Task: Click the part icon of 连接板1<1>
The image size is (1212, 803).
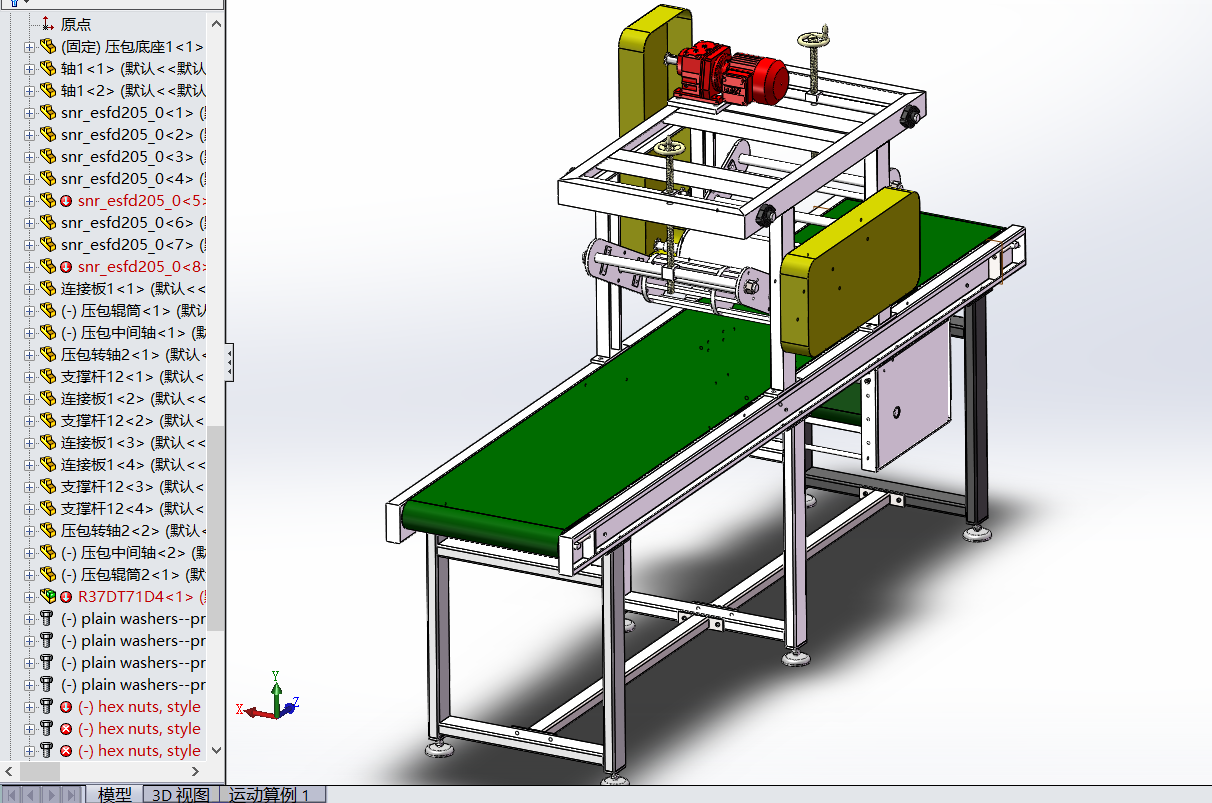Action: (48, 288)
